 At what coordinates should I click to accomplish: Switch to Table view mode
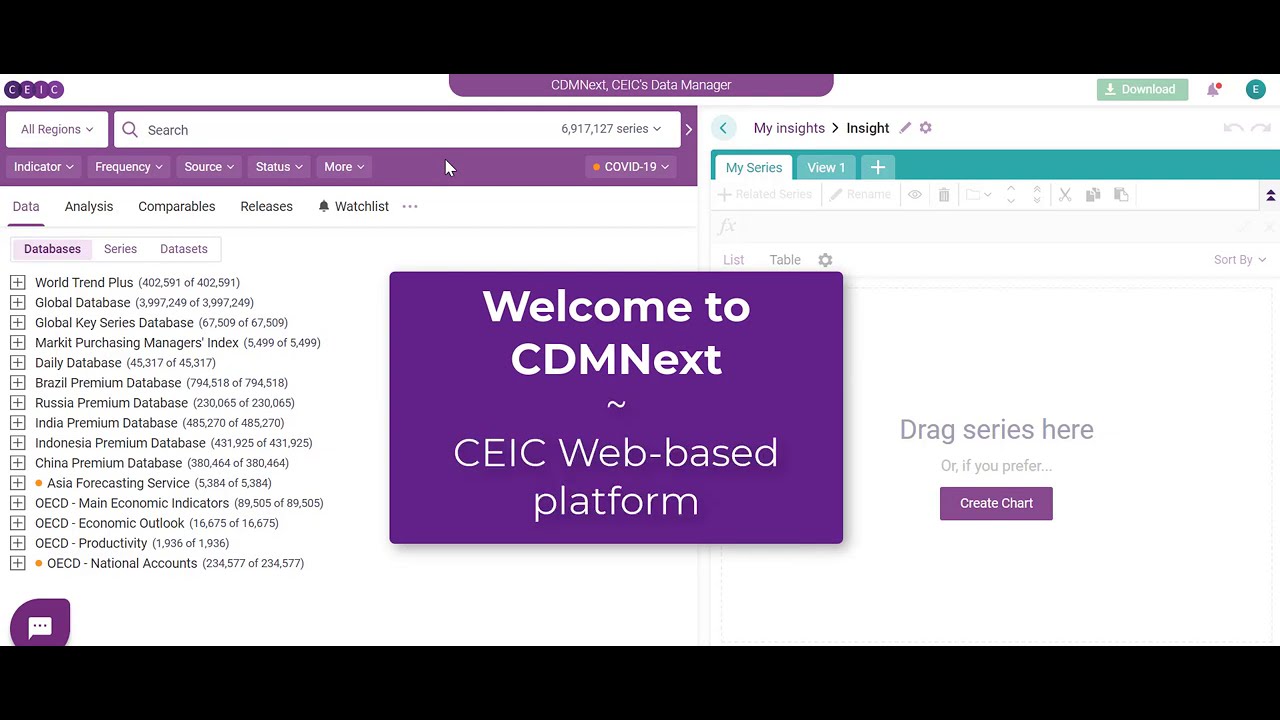click(x=785, y=260)
